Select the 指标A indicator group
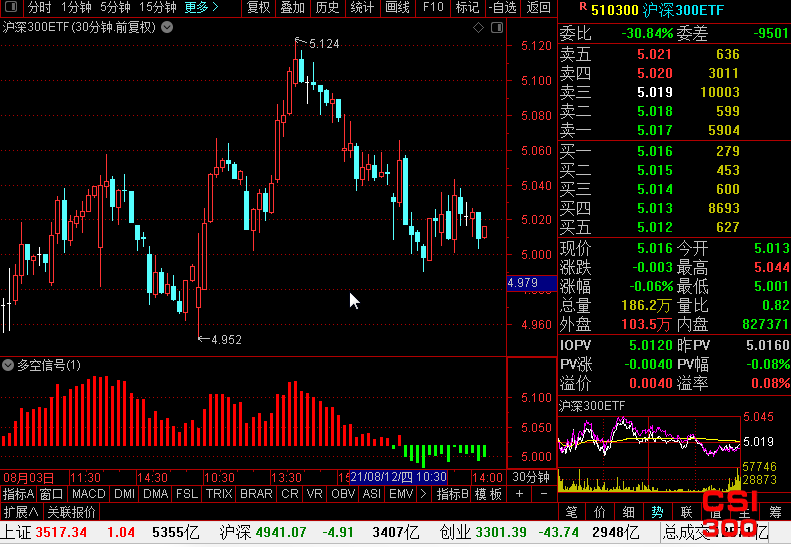791x547 pixels. click(x=18, y=494)
